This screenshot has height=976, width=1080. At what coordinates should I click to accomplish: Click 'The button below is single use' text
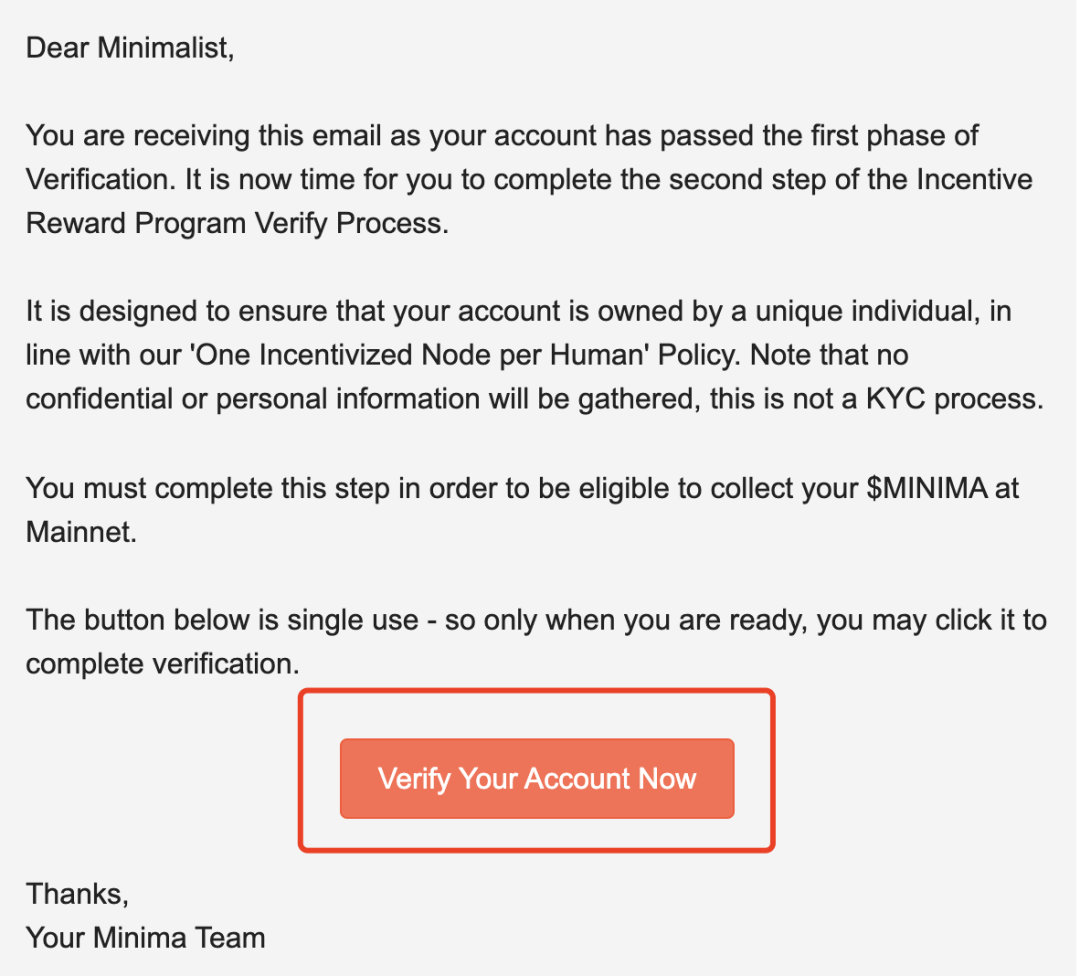222,620
